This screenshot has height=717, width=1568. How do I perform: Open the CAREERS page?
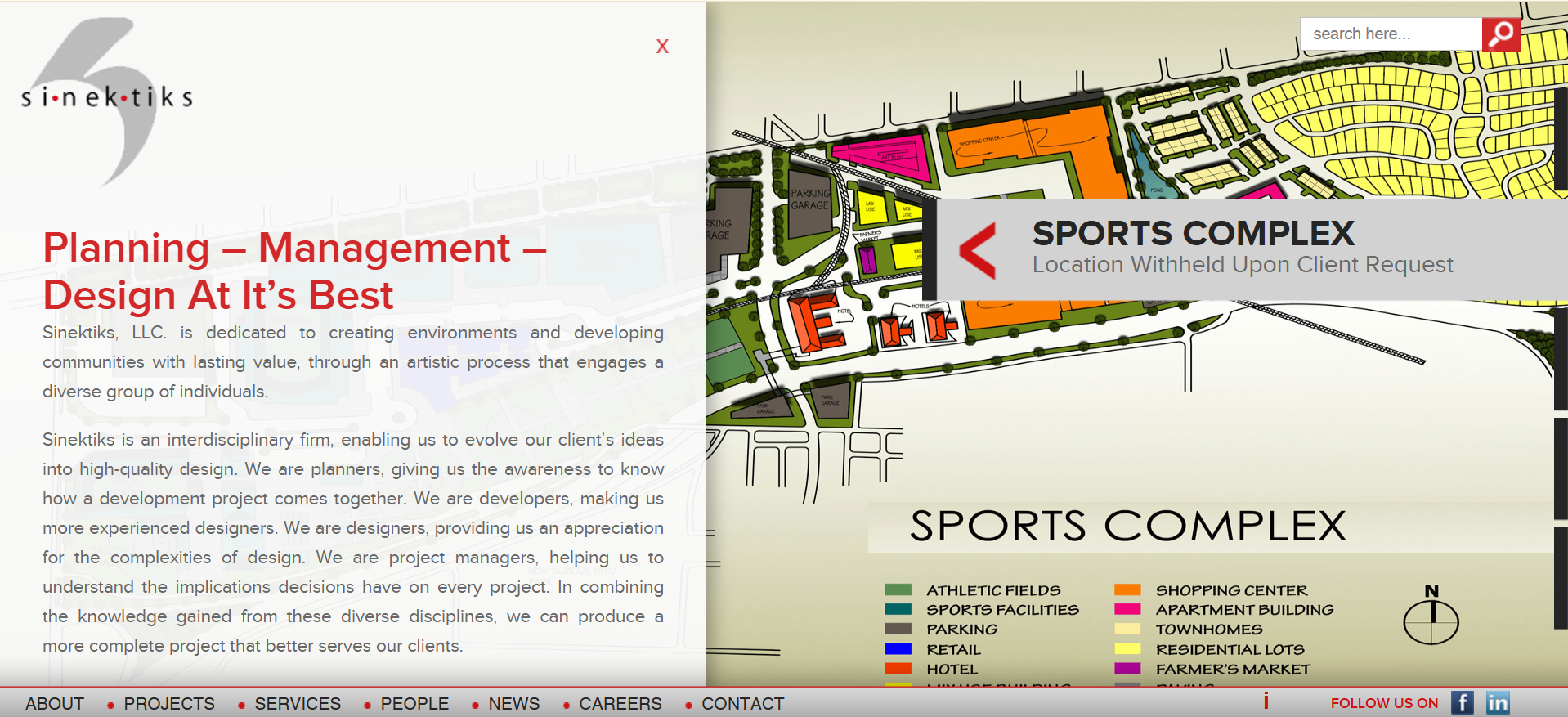(620, 703)
